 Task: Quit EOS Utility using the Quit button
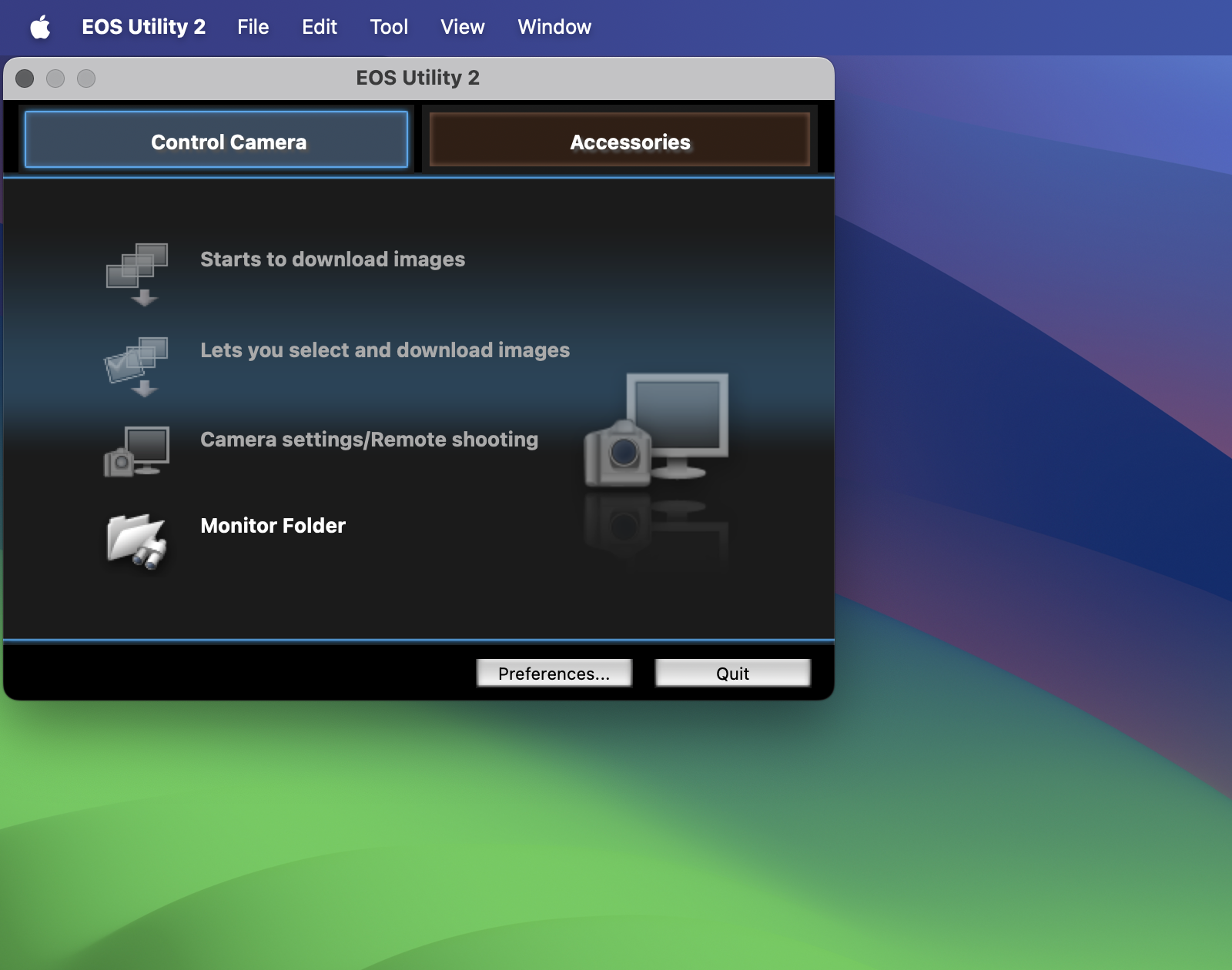(x=731, y=673)
